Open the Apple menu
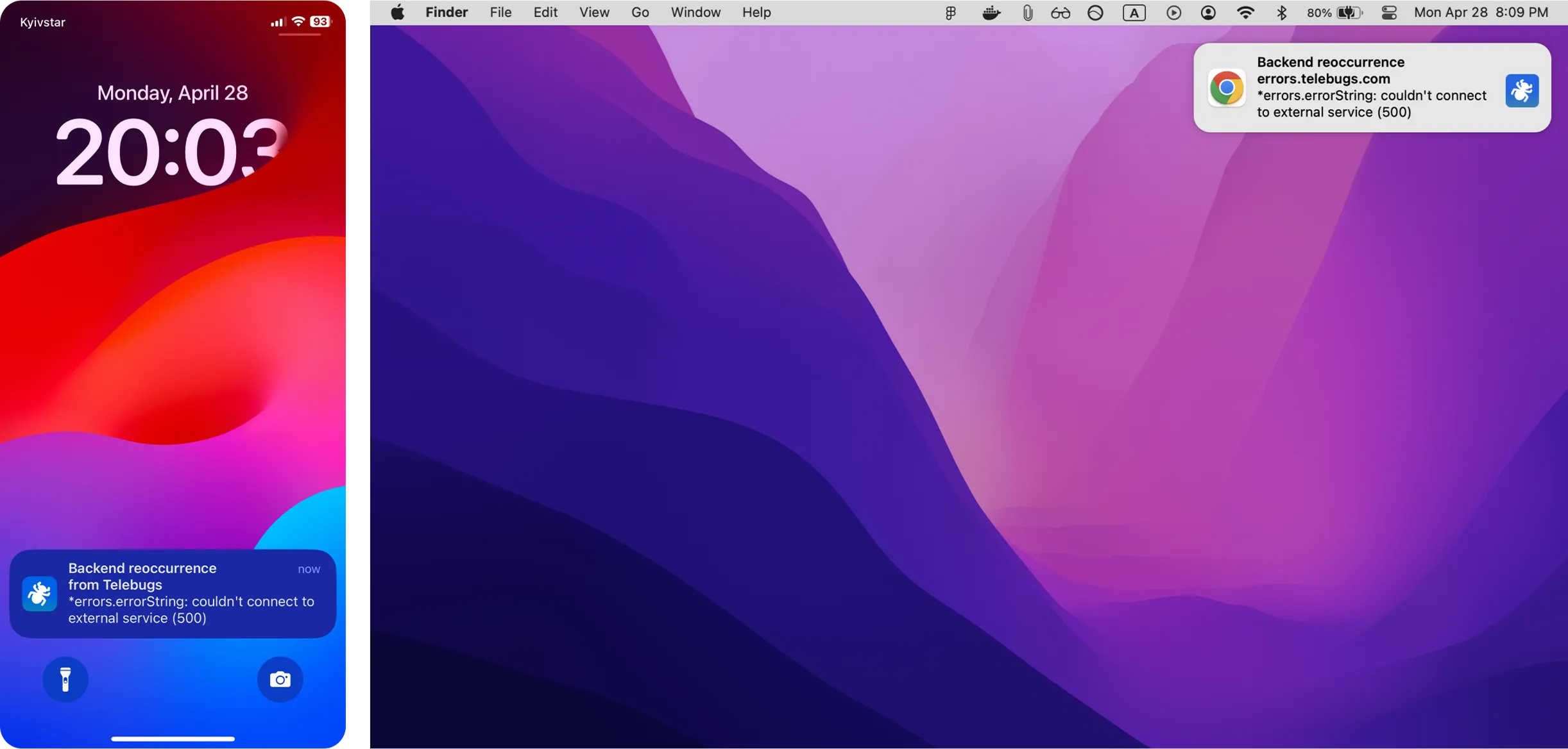 (x=398, y=13)
